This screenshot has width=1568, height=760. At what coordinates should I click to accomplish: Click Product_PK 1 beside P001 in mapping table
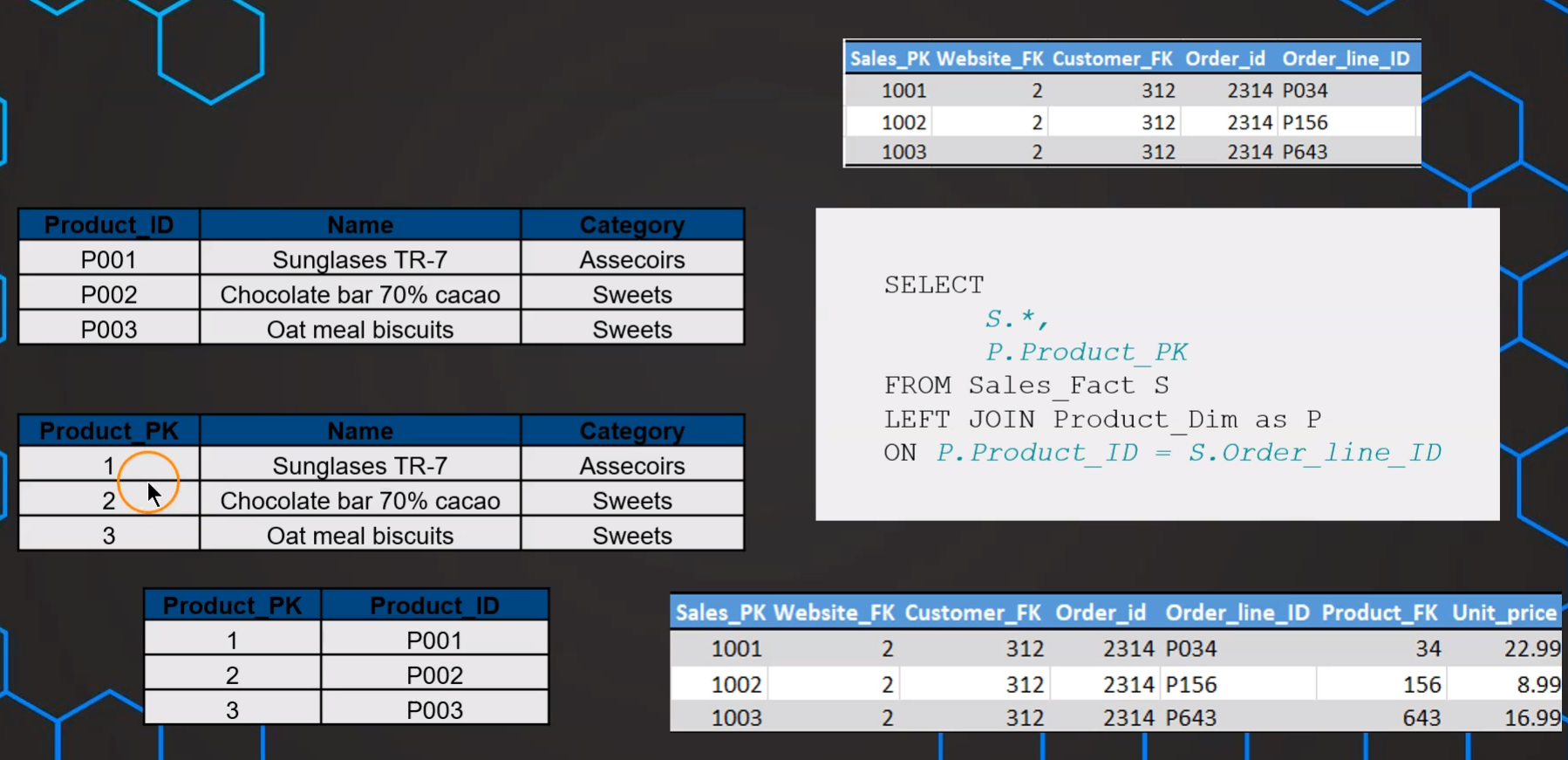coord(232,640)
